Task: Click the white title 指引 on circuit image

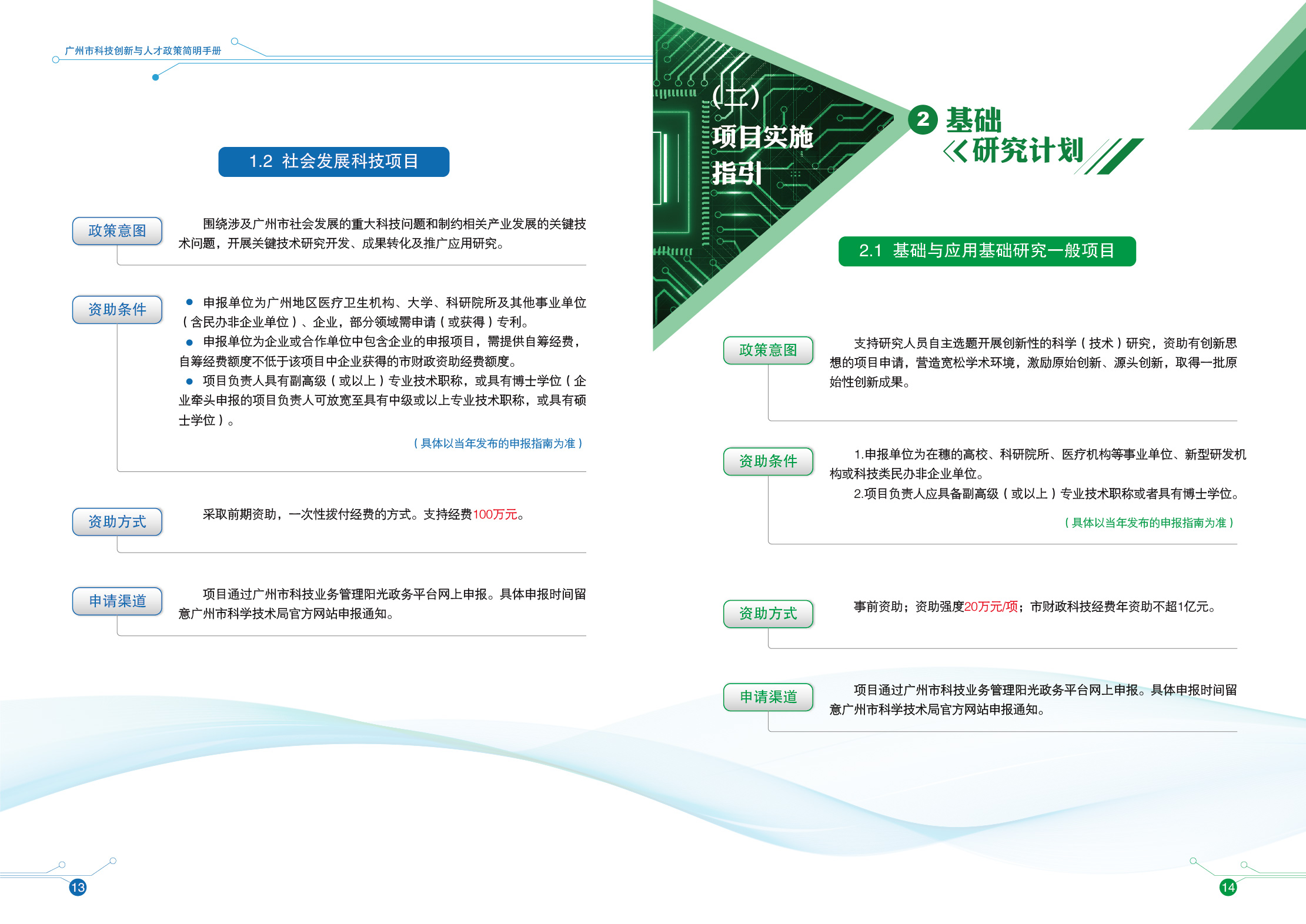Action: tap(737, 173)
